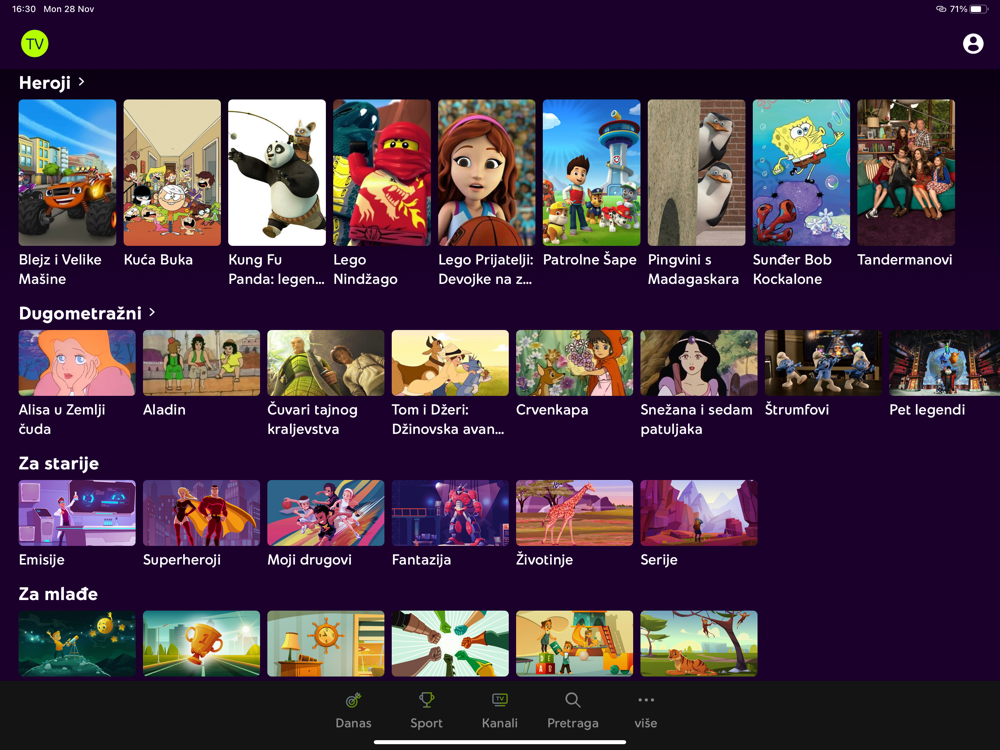Image resolution: width=1000 pixels, height=750 pixels.
Task: Open Za mlađe fists together tile
Action: [450, 643]
